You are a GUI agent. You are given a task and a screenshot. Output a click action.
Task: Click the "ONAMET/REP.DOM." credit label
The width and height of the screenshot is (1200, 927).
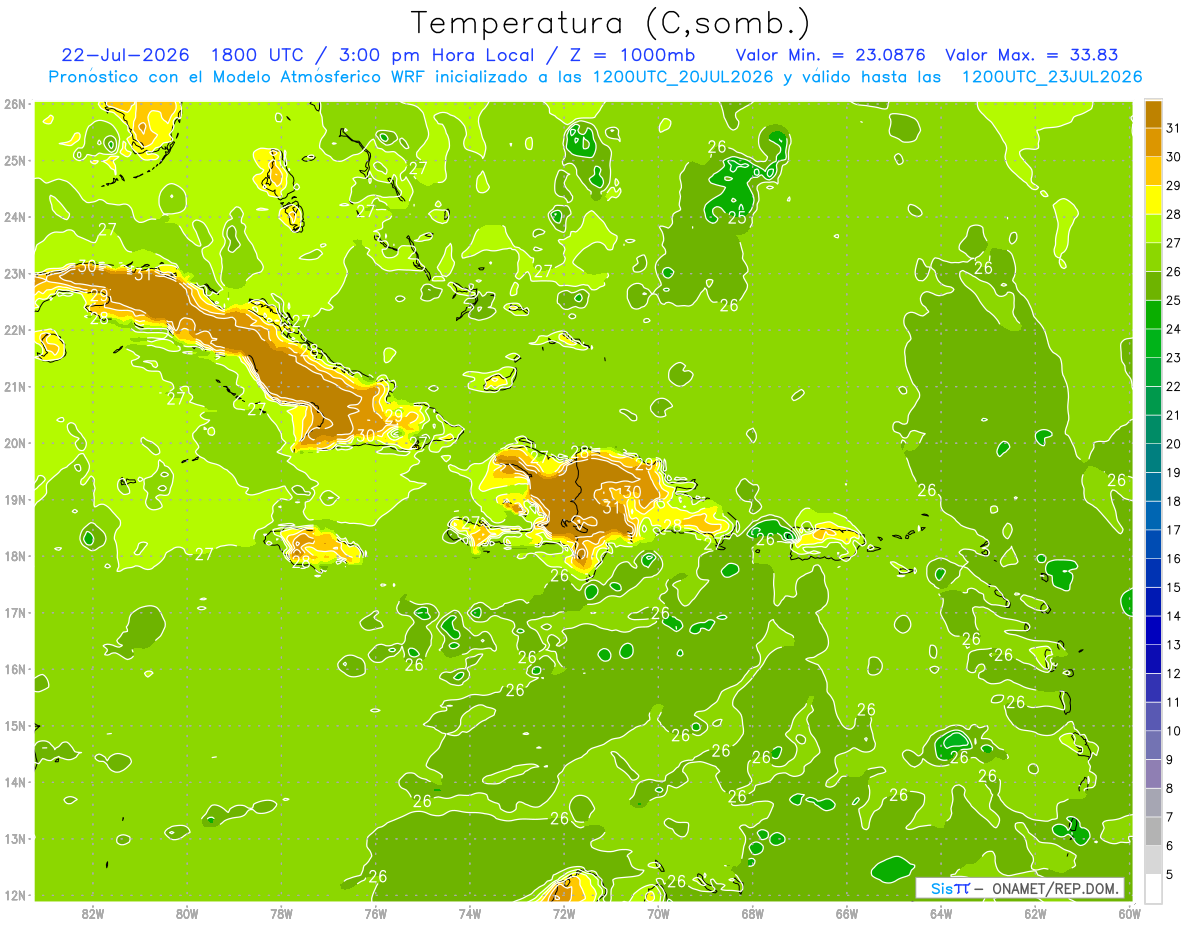[x=1056, y=888]
